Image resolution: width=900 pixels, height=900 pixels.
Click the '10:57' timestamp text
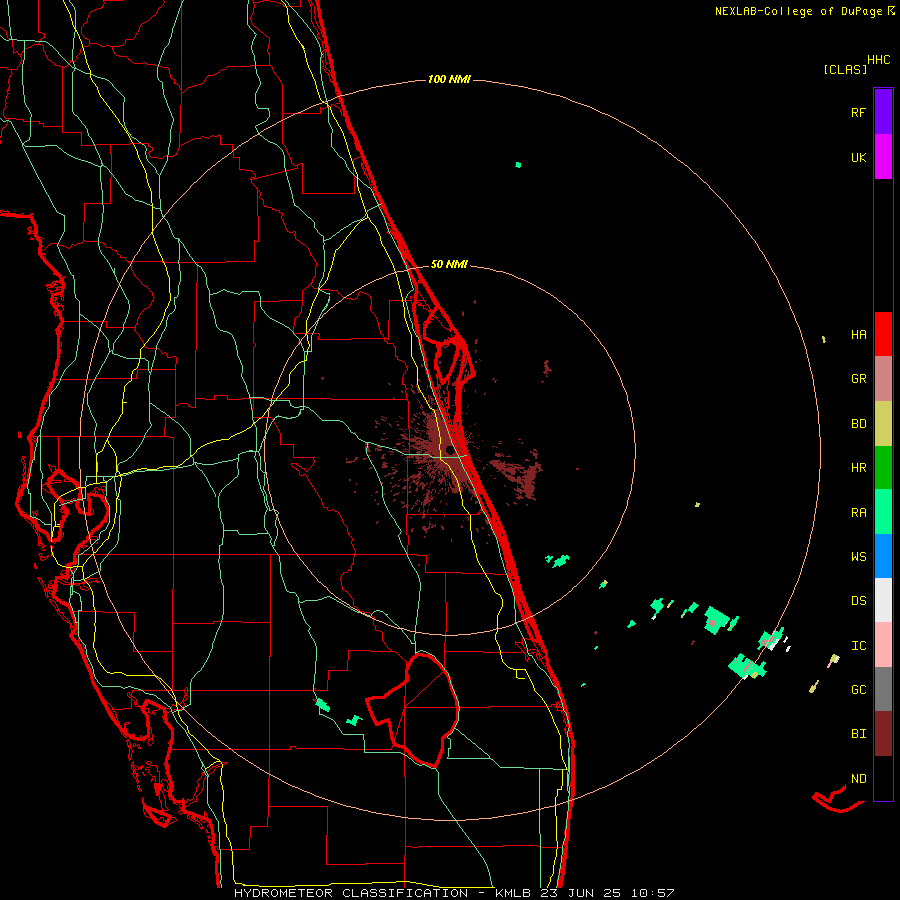pos(652,893)
